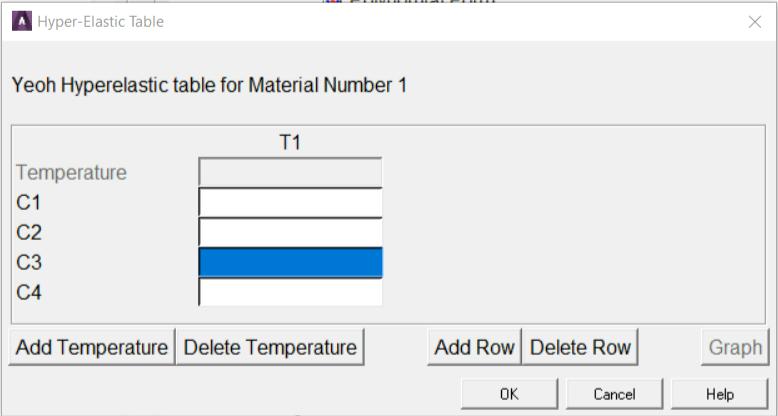The image size is (778, 416).
Task: Click the highlighted C3 input field
Action: pos(290,262)
